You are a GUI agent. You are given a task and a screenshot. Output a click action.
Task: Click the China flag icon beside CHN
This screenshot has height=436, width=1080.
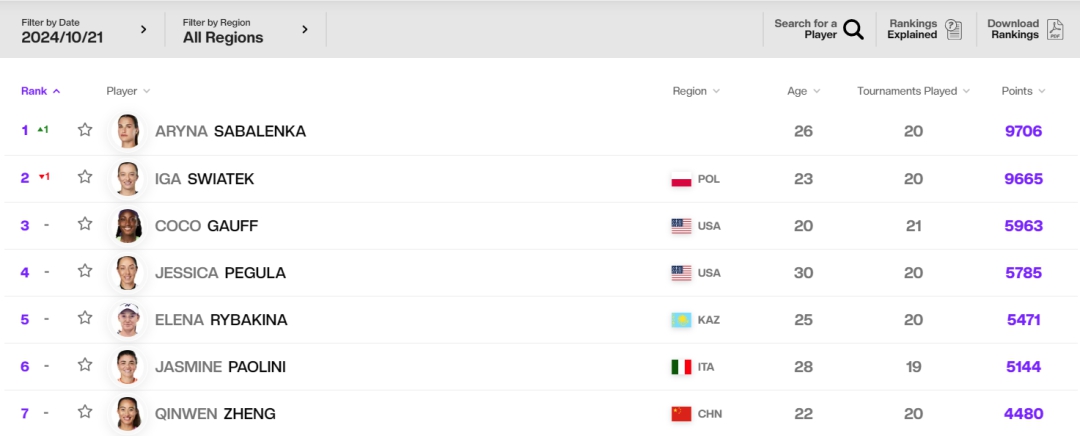tap(681, 414)
